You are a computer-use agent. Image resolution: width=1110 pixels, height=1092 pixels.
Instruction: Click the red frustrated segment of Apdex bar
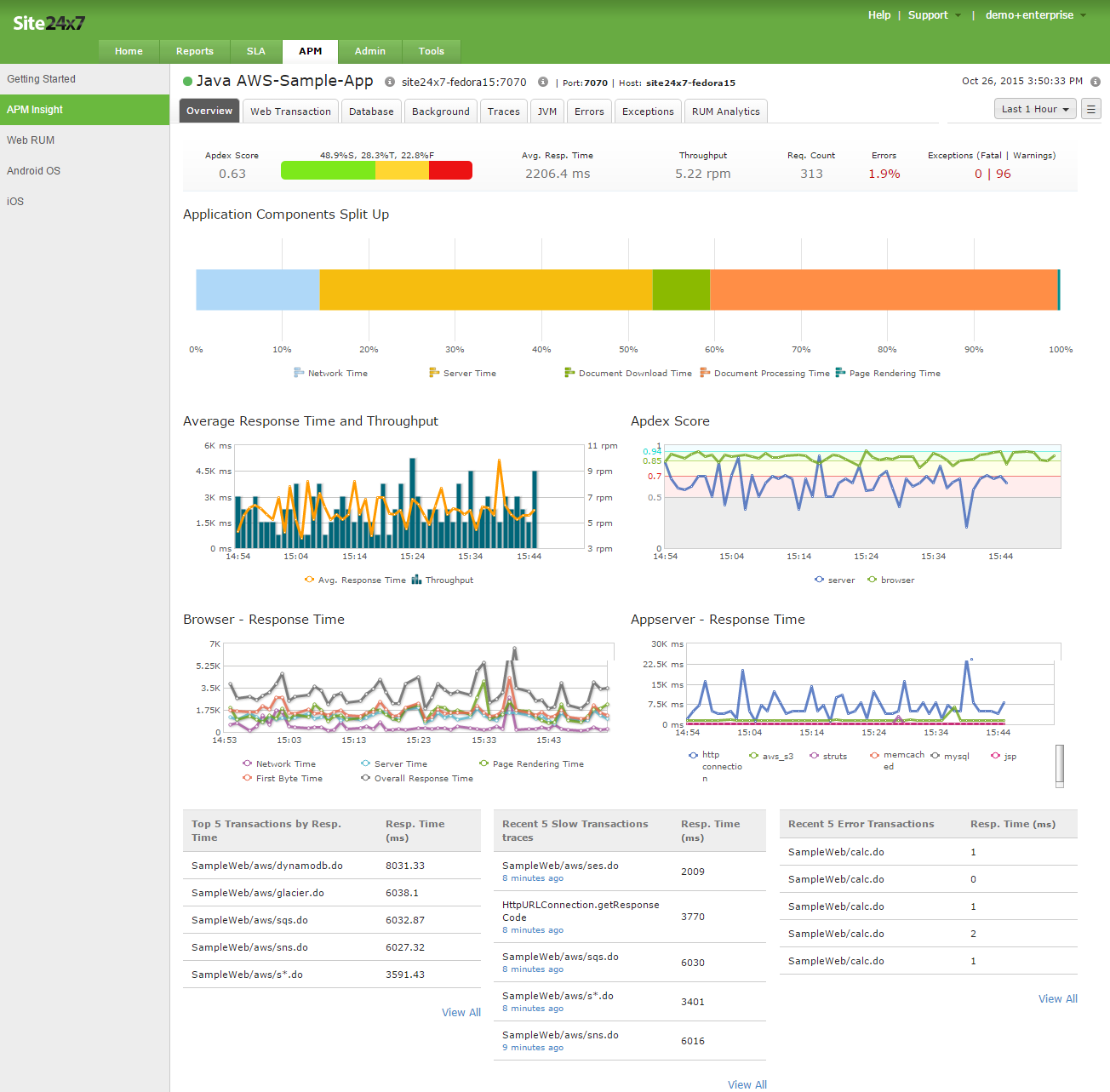(450, 170)
